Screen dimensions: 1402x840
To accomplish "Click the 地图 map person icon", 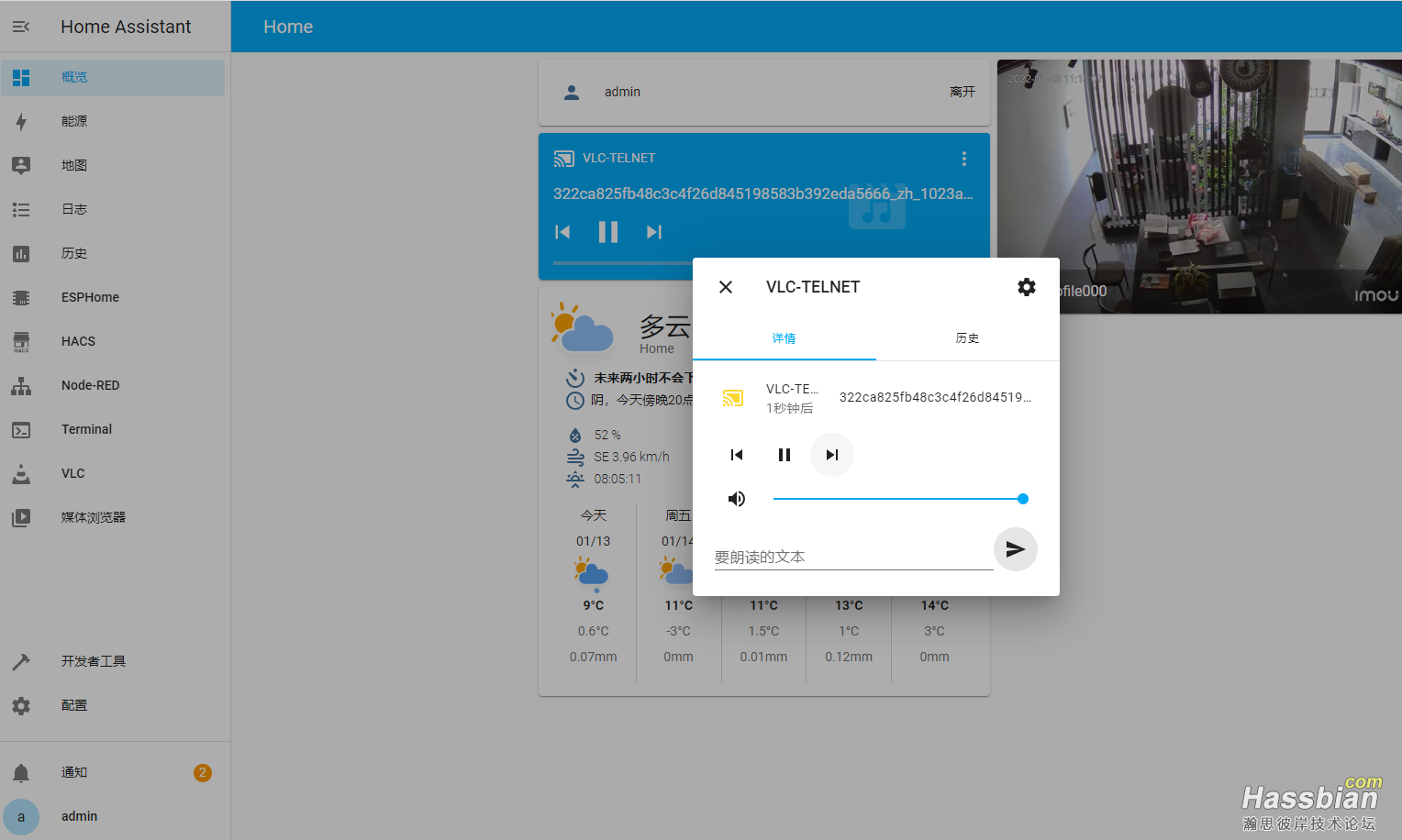I will [21, 165].
